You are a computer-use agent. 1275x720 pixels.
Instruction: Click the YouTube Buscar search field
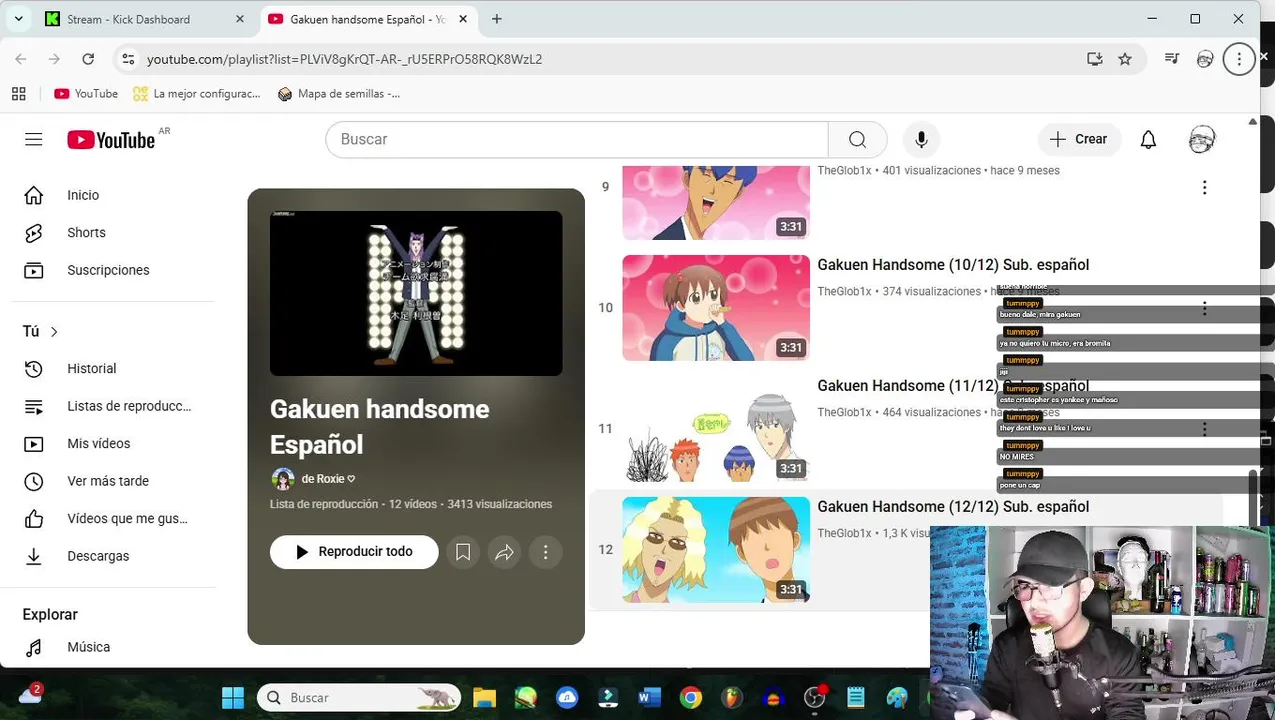577,140
